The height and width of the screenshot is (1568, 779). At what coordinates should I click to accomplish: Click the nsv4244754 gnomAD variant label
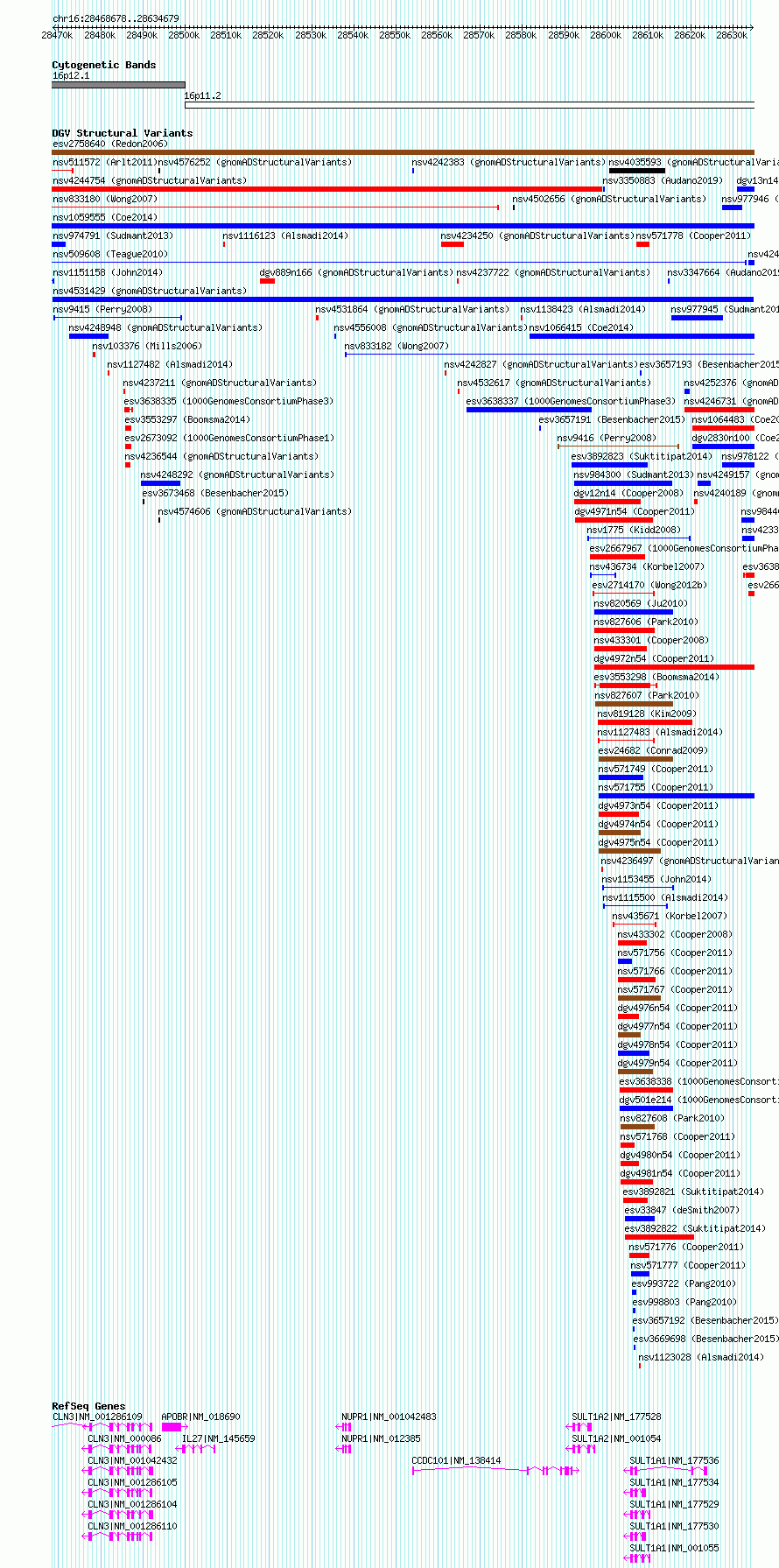tap(150, 180)
